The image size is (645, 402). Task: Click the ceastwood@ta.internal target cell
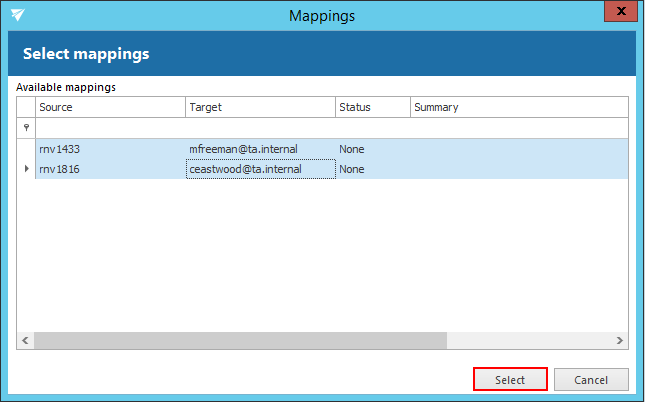click(x=260, y=169)
